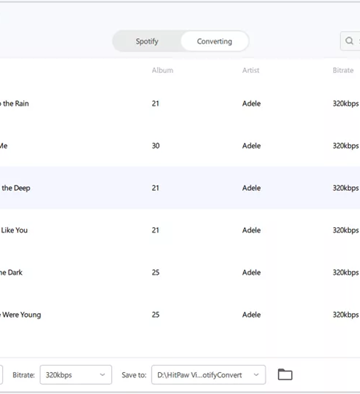Expand the Save to path dropdown
Viewport: 360px width, 394px height.
coord(208,375)
